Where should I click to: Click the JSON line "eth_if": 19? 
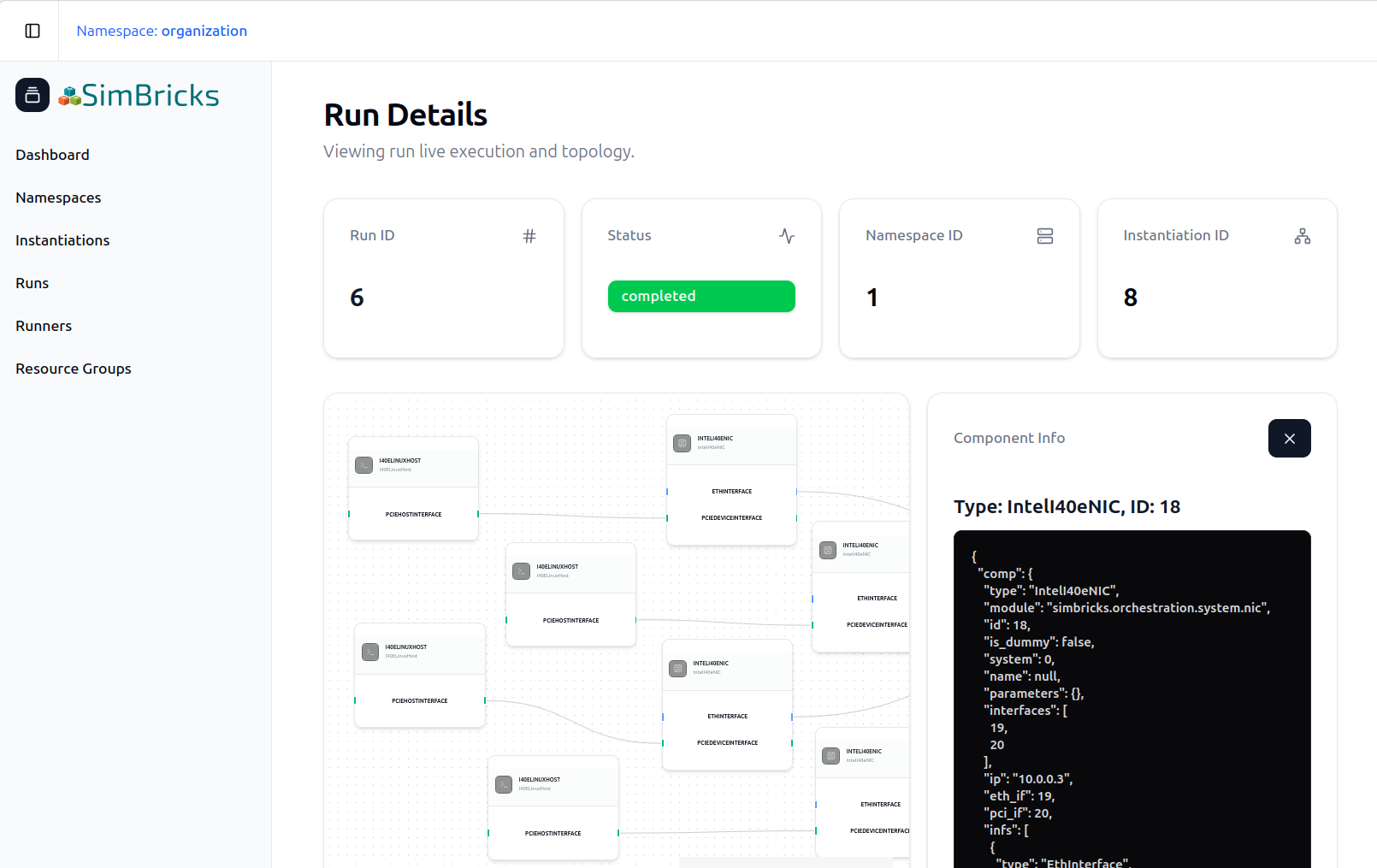point(1019,796)
